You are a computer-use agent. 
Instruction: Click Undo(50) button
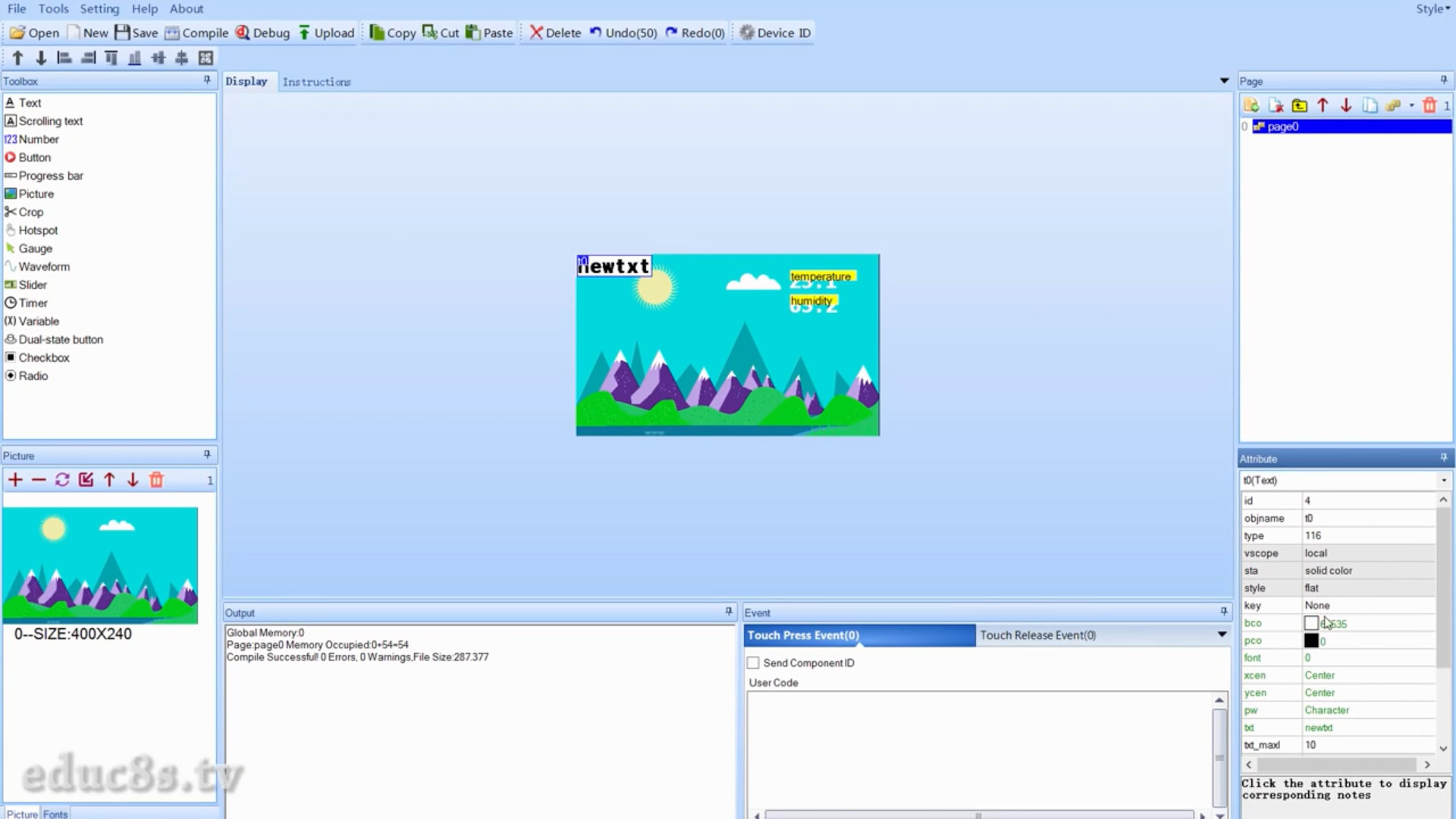[623, 33]
